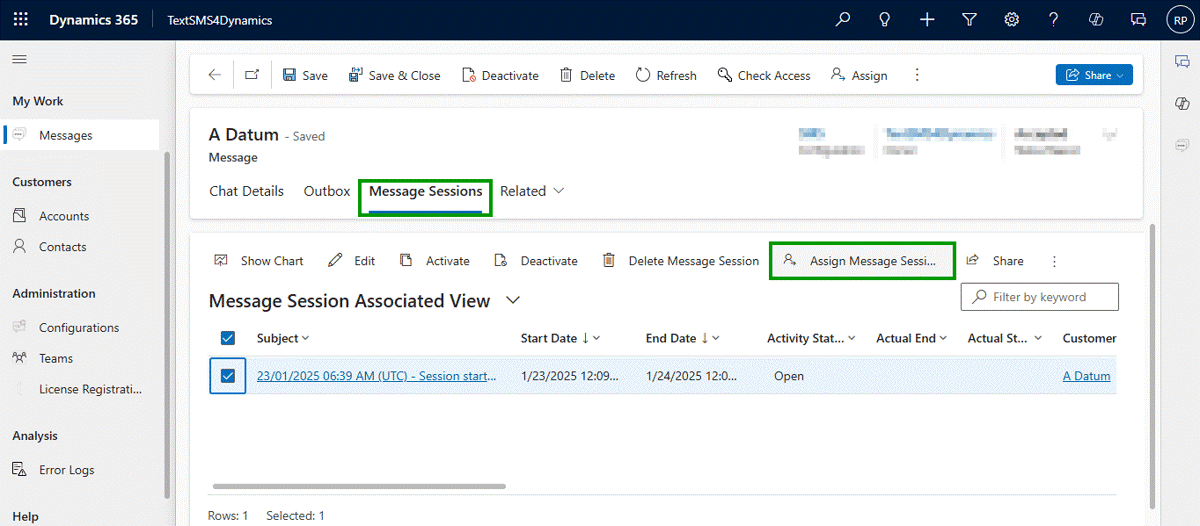Open right rail bottom message icon
Image resolution: width=1200 pixels, height=526 pixels.
click(1182, 146)
